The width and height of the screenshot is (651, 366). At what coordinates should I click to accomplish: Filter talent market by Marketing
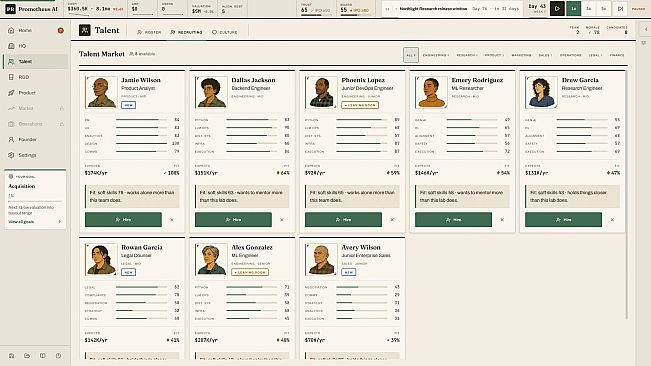point(521,55)
